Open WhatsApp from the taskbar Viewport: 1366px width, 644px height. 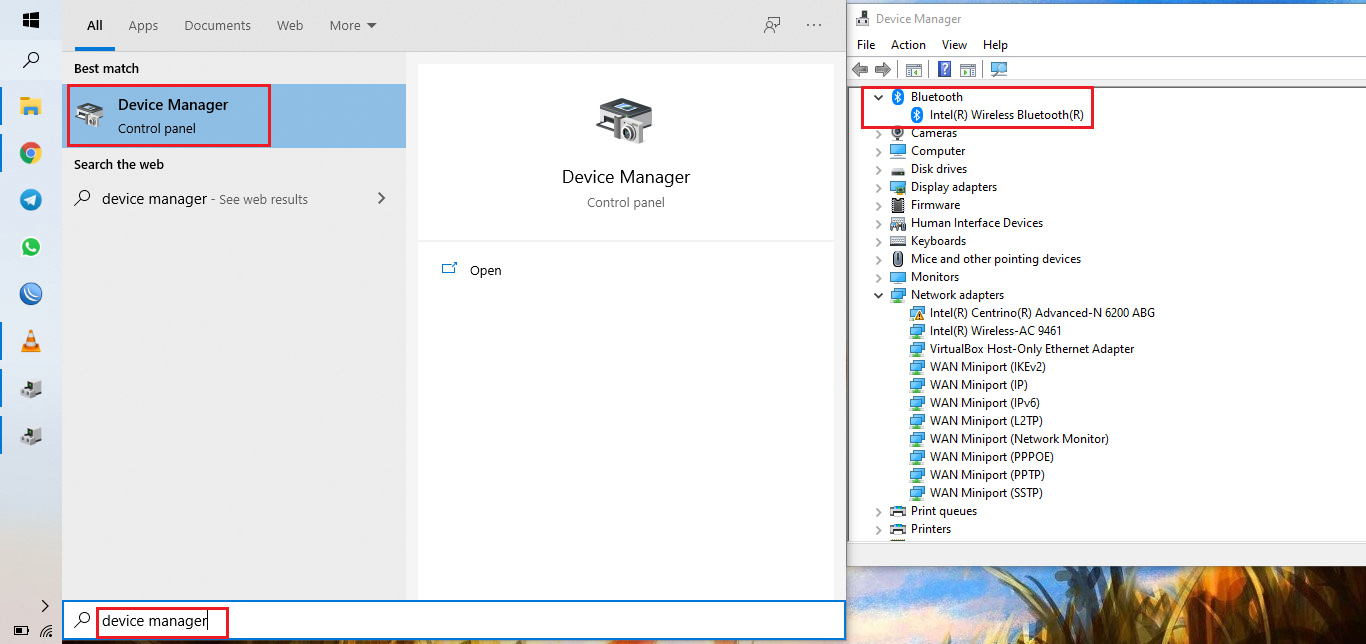pos(31,247)
